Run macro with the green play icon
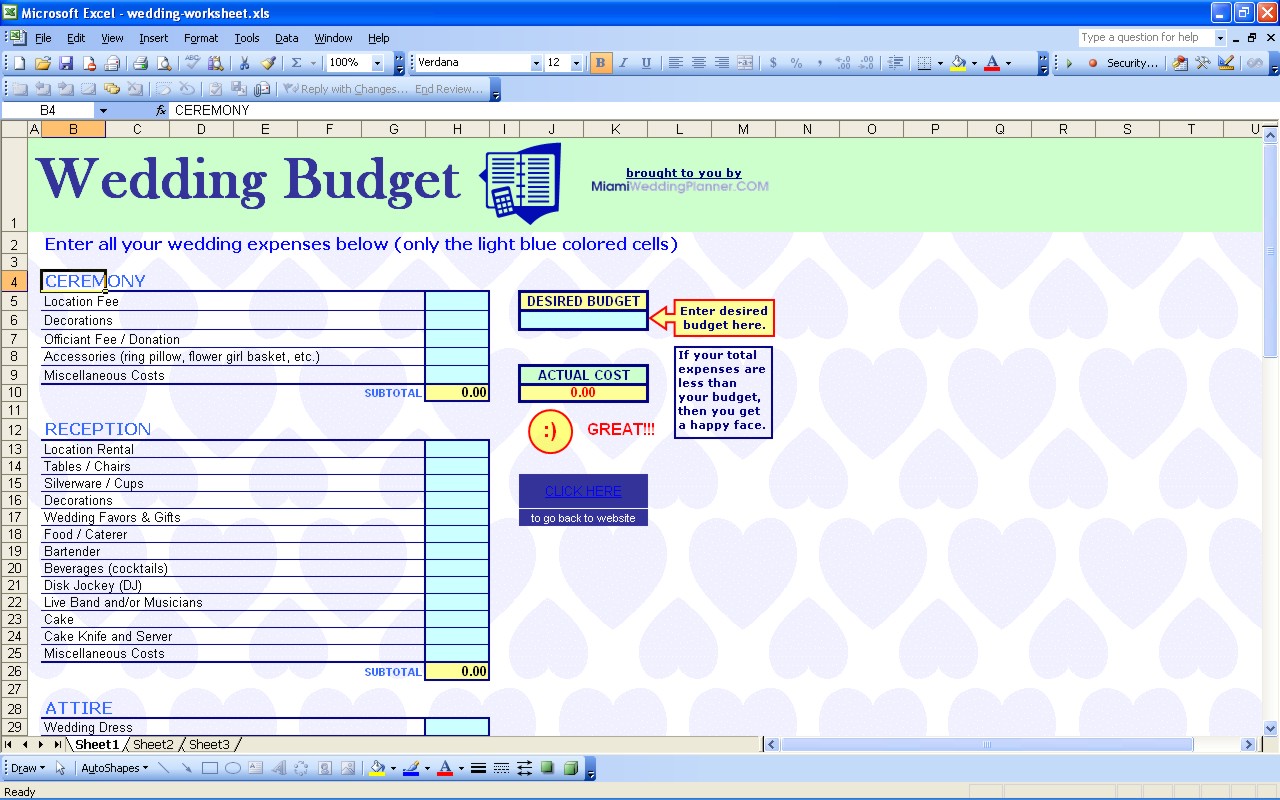Image resolution: width=1280 pixels, height=800 pixels. (x=1069, y=63)
